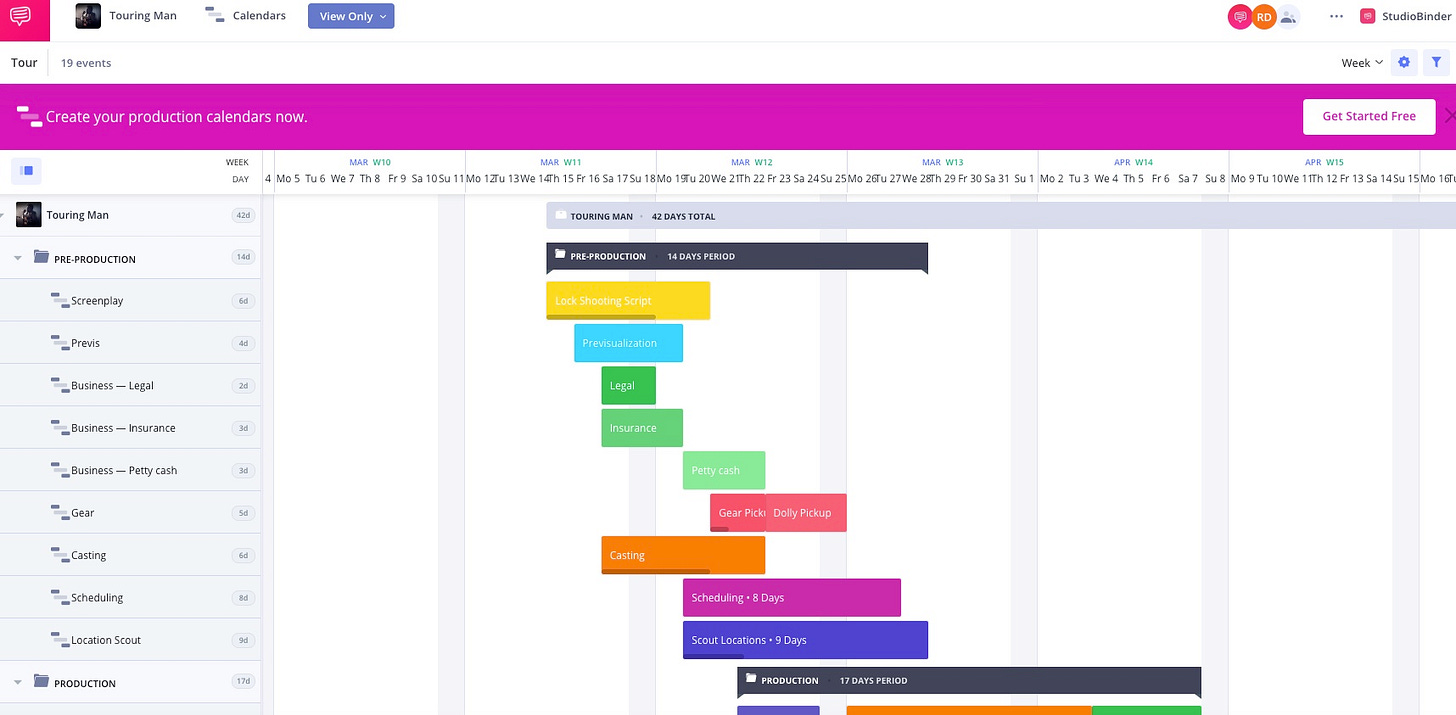
Task: Click the add collaborators icon
Action: click(x=1288, y=16)
